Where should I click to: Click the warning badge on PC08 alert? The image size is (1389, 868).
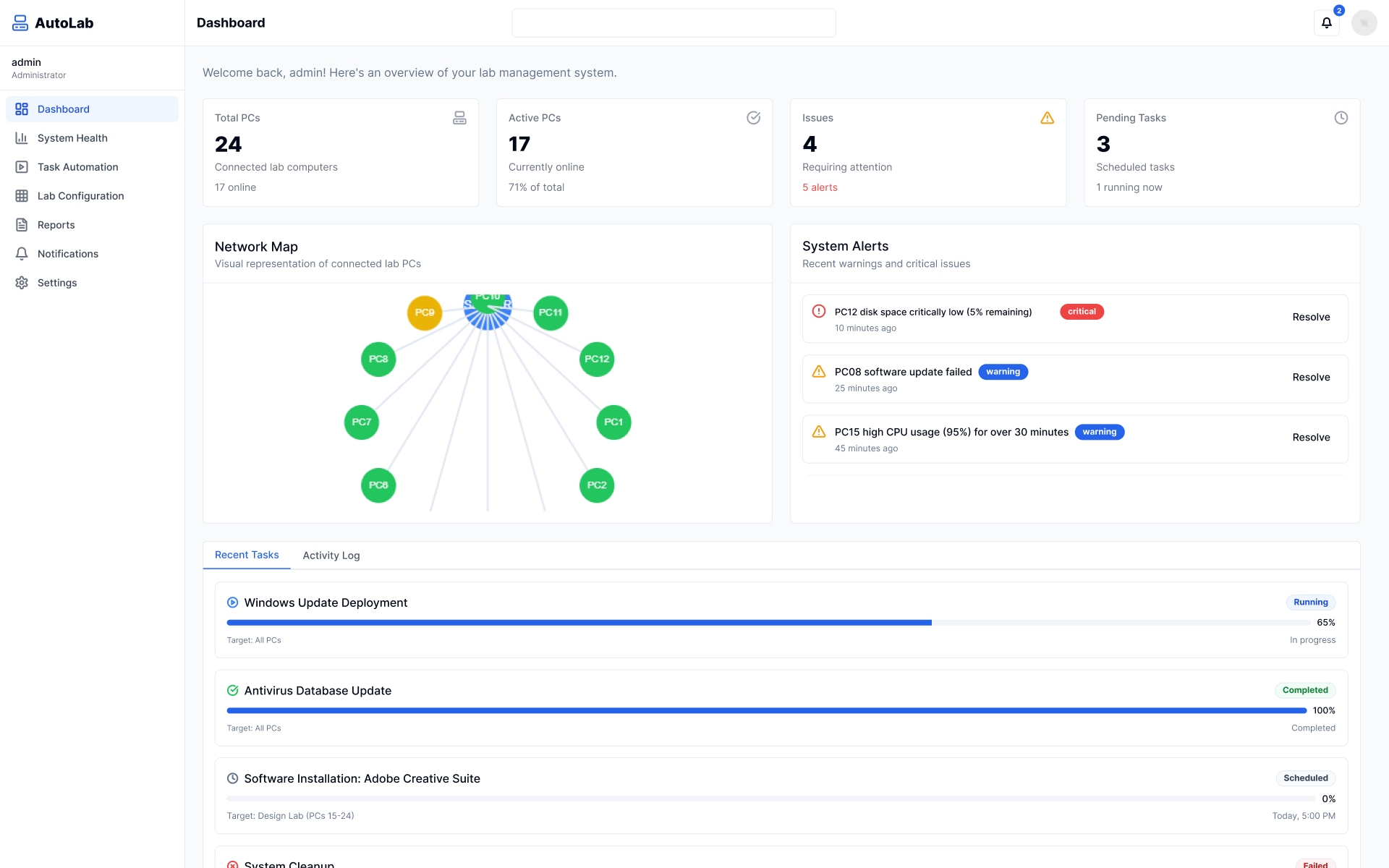pos(1003,371)
